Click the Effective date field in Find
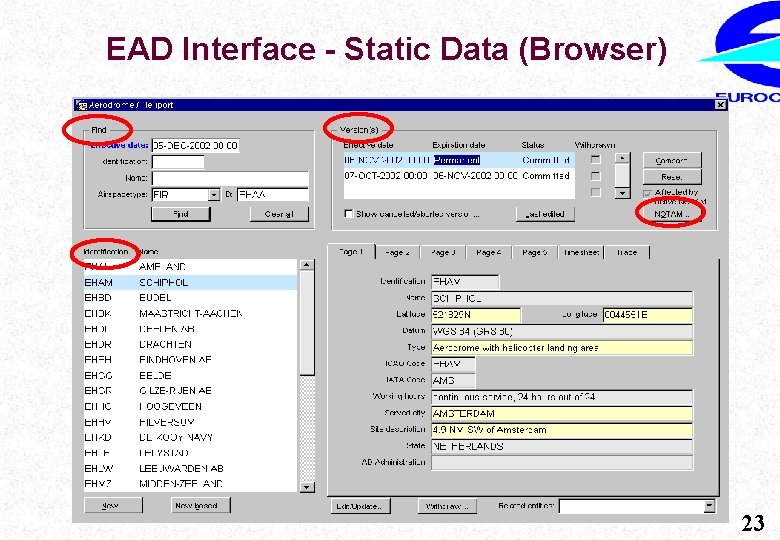The width and height of the screenshot is (780, 540). (x=195, y=145)
